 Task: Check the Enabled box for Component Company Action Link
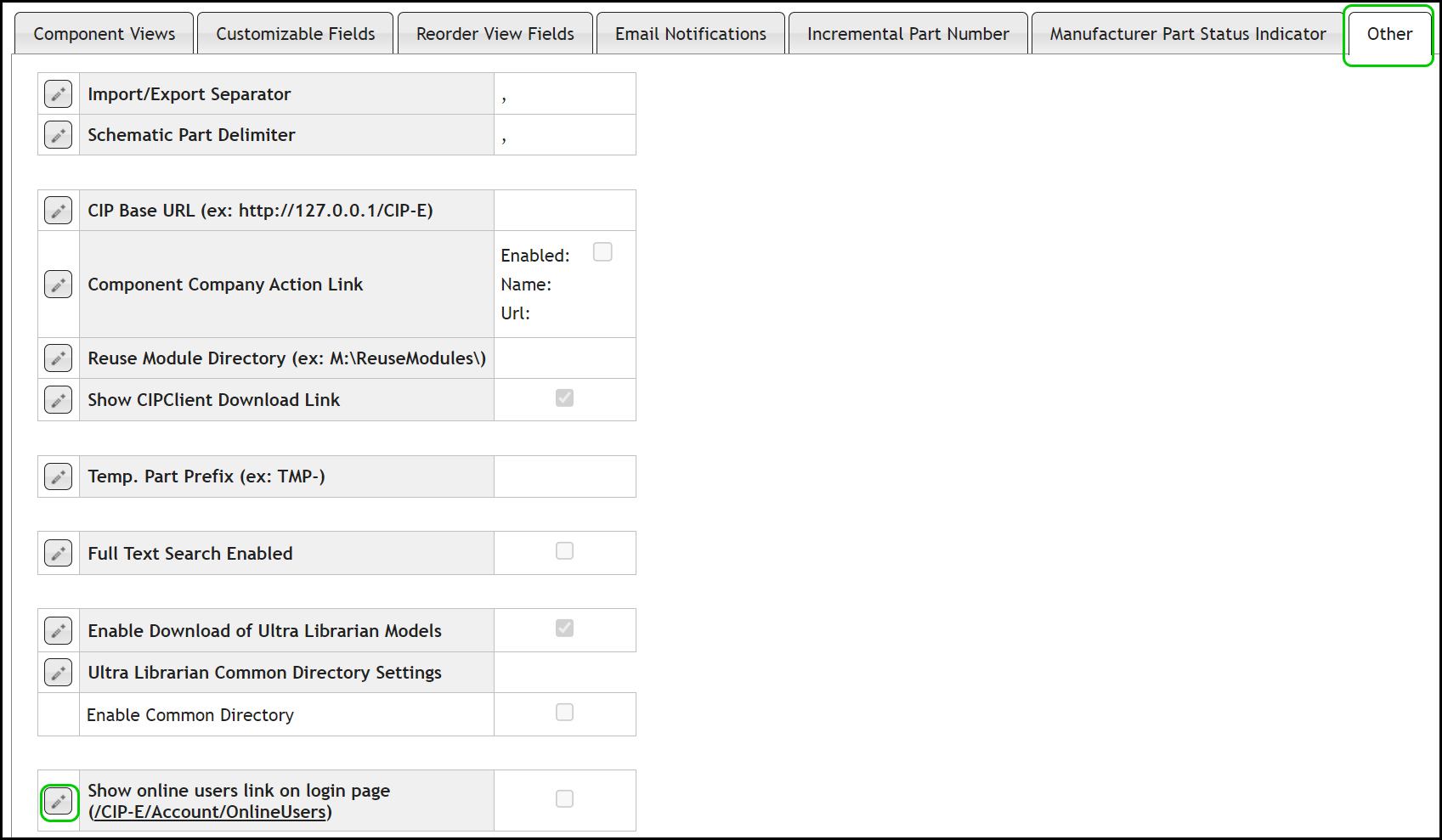pyautogui.click(x=602, y=251)
